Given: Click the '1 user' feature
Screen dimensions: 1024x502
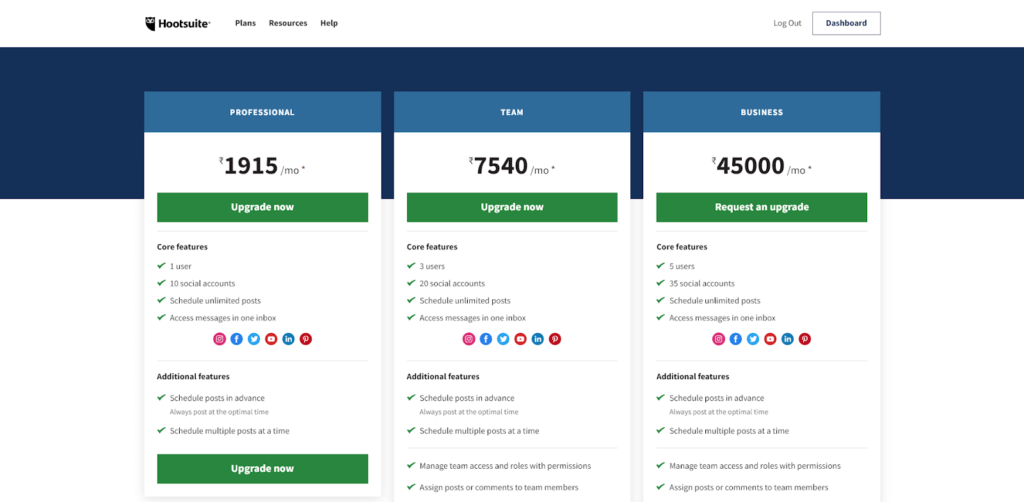Looking at the screenshot, I should click(181, 266).
